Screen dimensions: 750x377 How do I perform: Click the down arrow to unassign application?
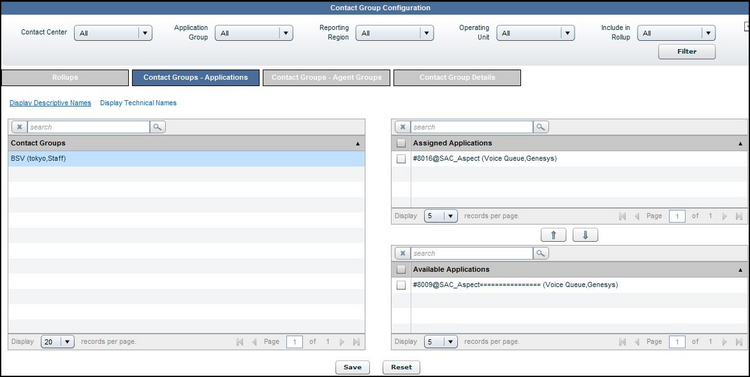coord(585,235)
